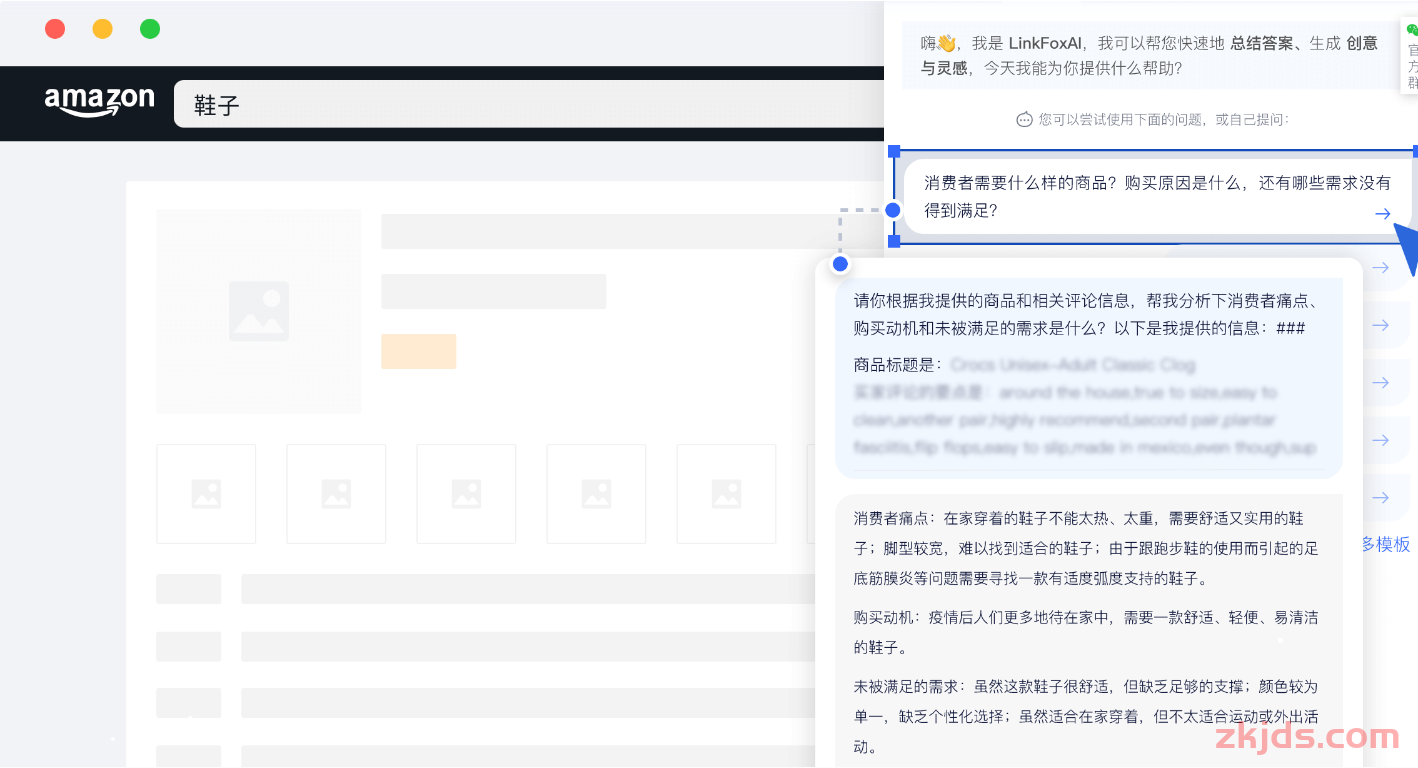1418x768 pixels.
Task: Select the suggested question 消费者需要什么样的商品
Action: tap(1157, 197)
